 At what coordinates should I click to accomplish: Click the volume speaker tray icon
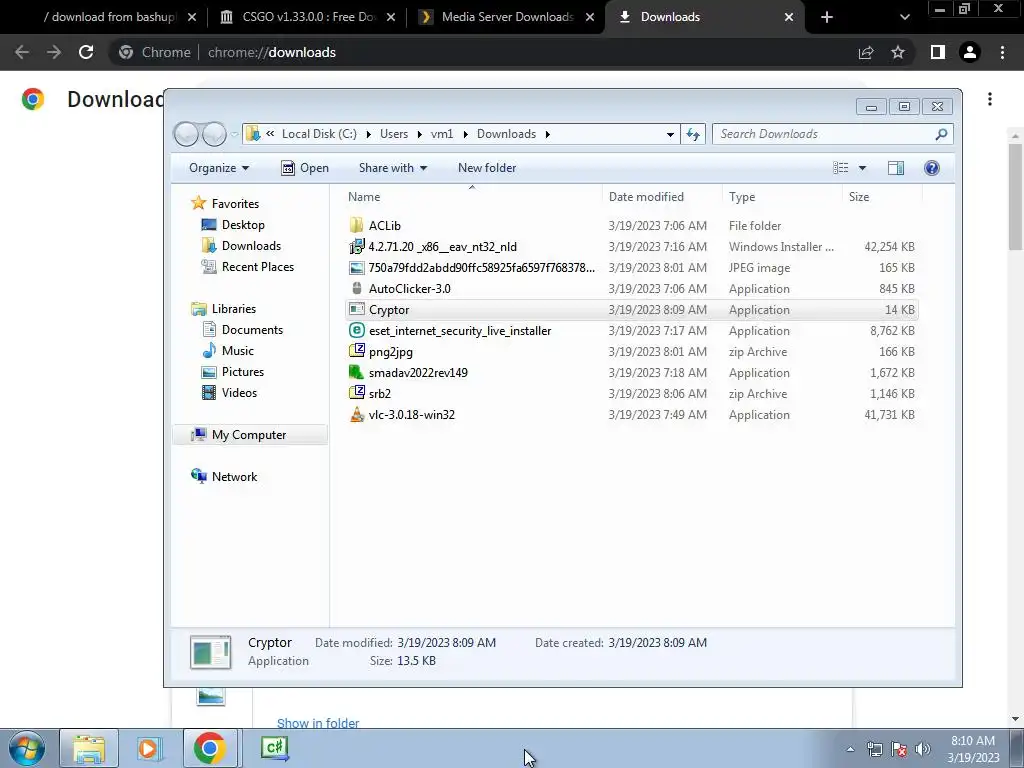pyautogui.click(x=922, y=749)
